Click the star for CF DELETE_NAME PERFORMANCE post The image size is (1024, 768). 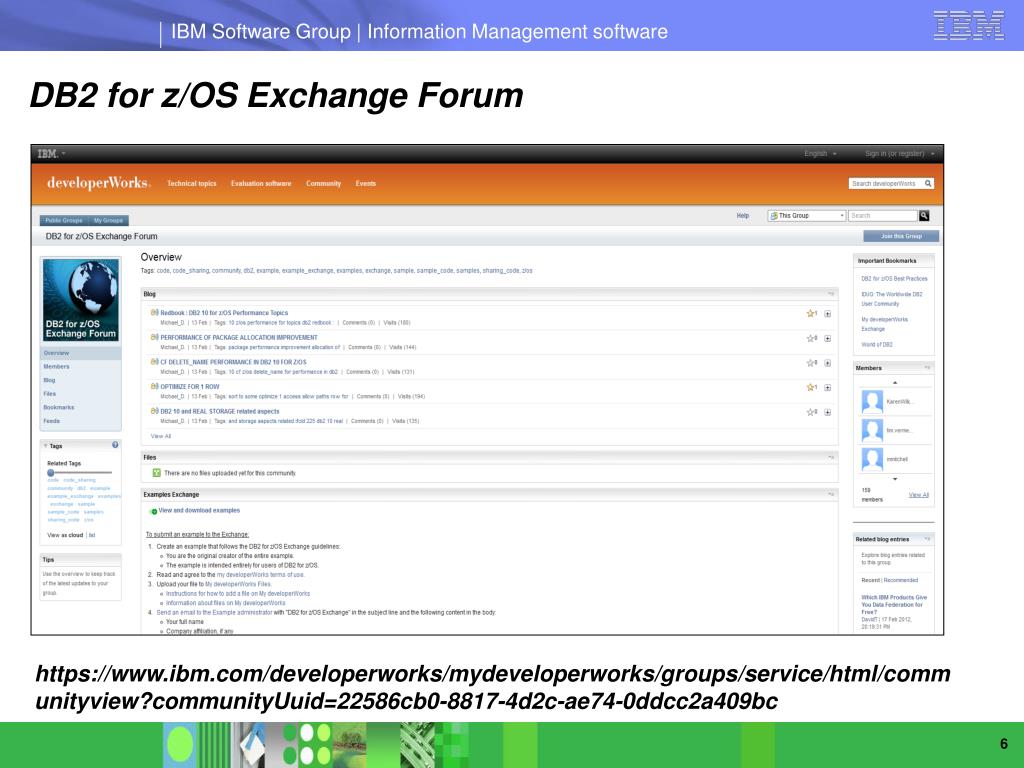point(812,363)
